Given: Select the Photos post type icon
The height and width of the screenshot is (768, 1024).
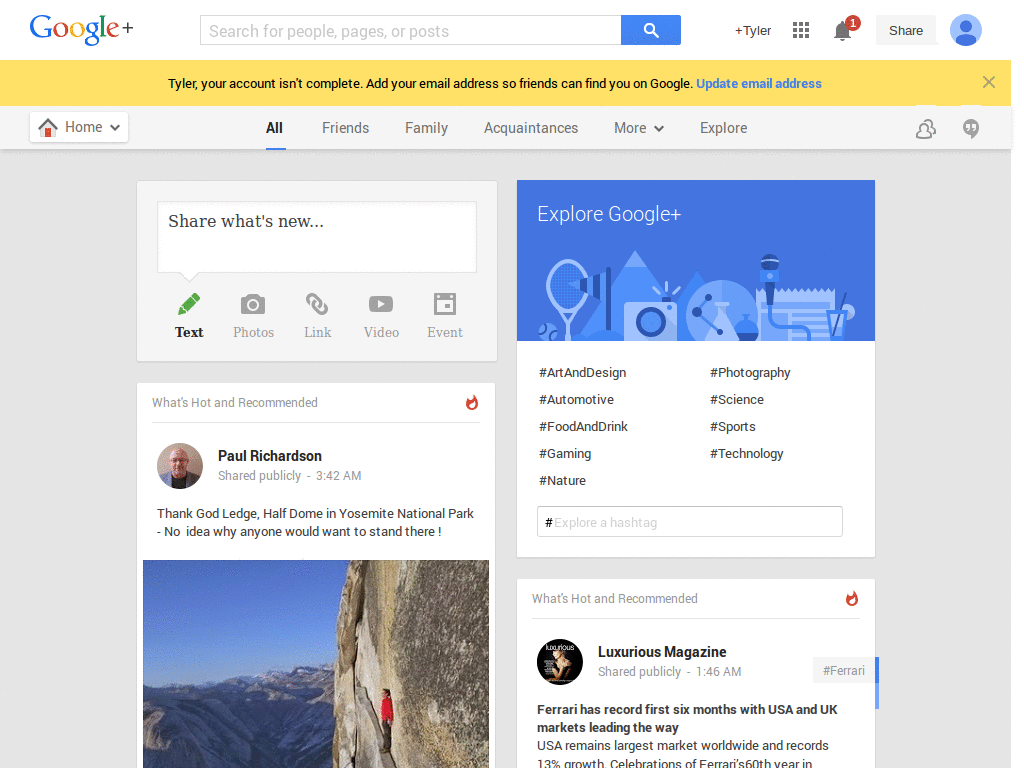Looking at the screenshot, I should coord(253,305).
